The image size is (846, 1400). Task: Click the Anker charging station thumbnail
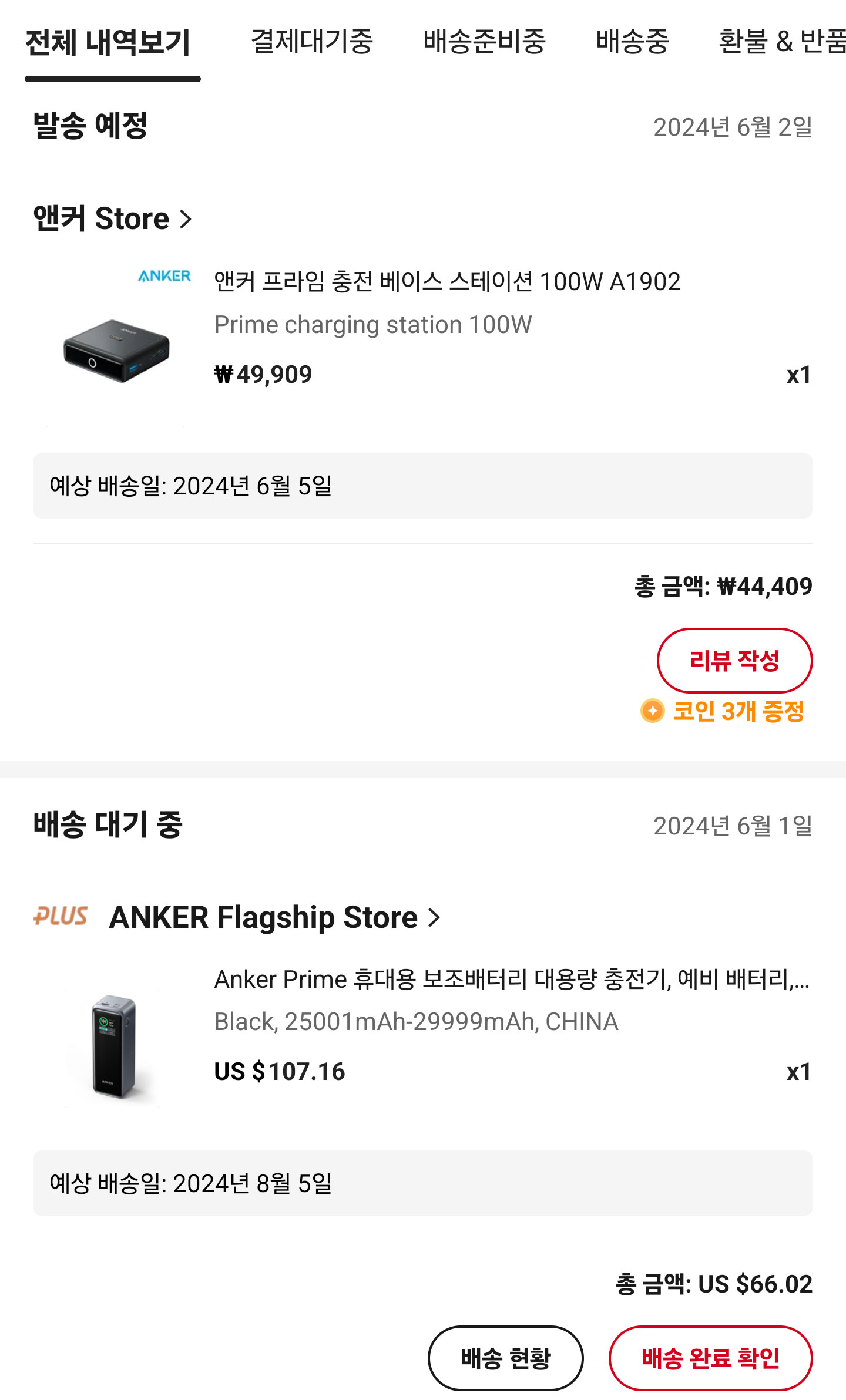tap(116, 351)
